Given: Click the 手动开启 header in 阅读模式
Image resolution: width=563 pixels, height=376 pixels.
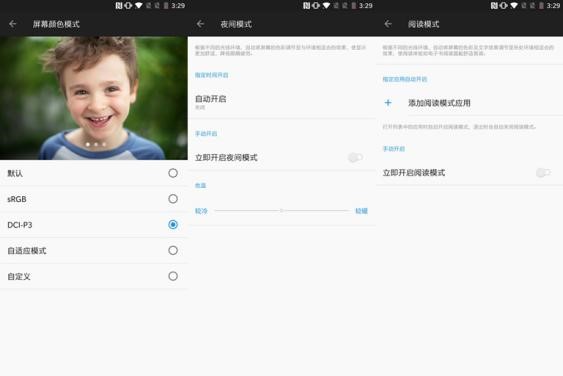Looking at the screenshot, I should tap(394, 149).
